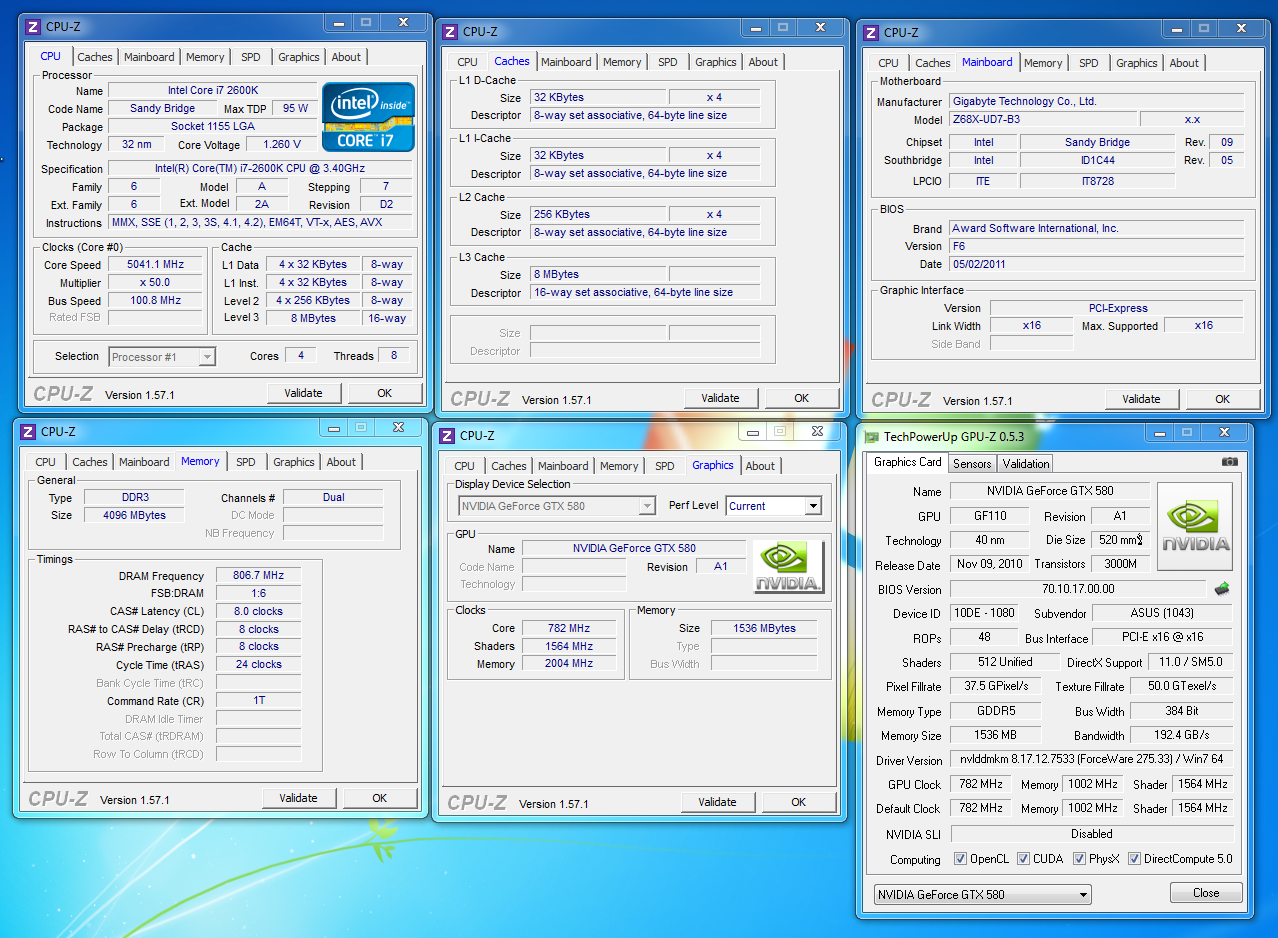Screen dimensions: 1278x938
Task: Click the title bar icon of the CPU-Z Processor window
Action: [x=32, y=27]
